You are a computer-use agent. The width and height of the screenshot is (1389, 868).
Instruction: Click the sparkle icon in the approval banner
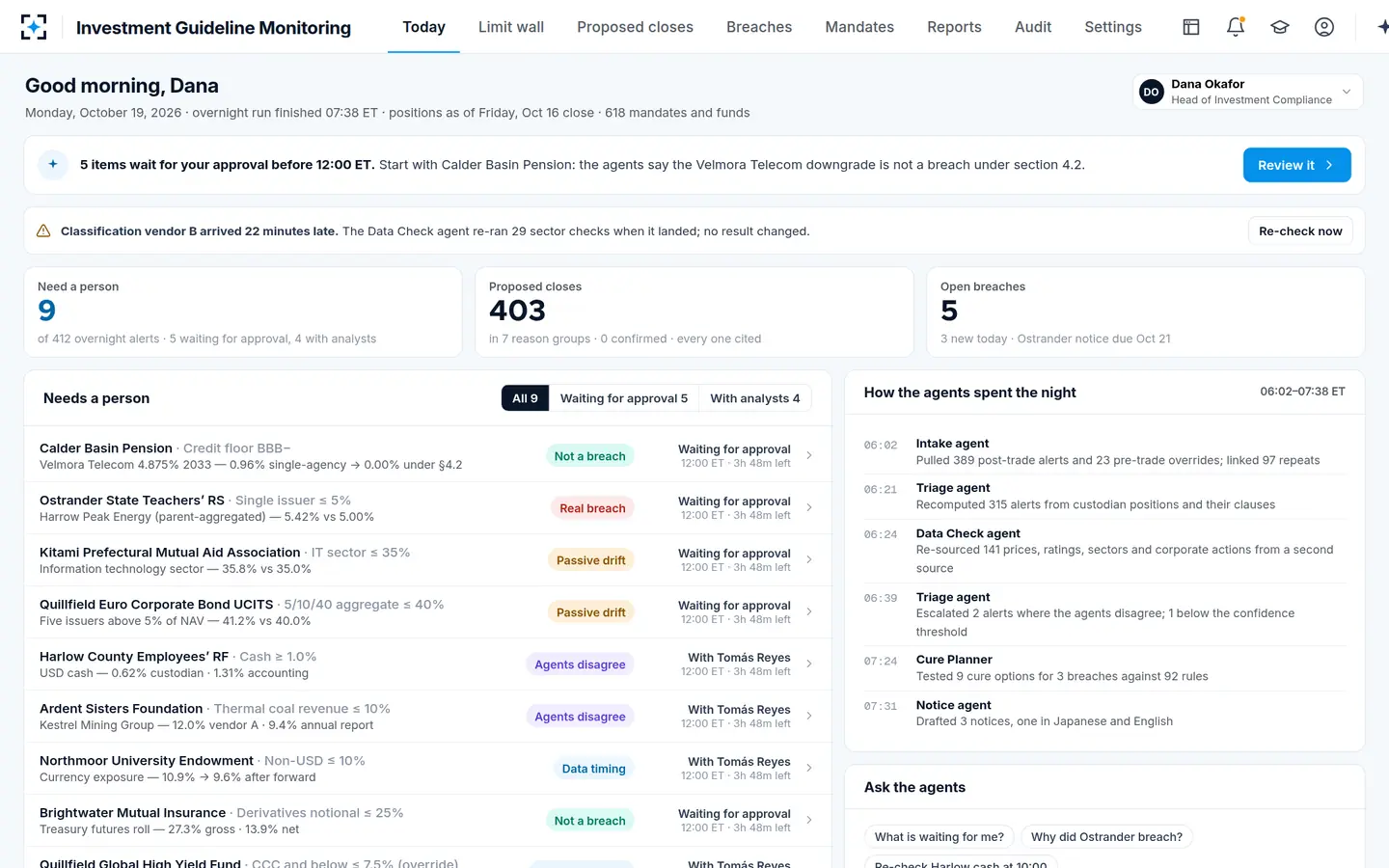coord(53,165)
